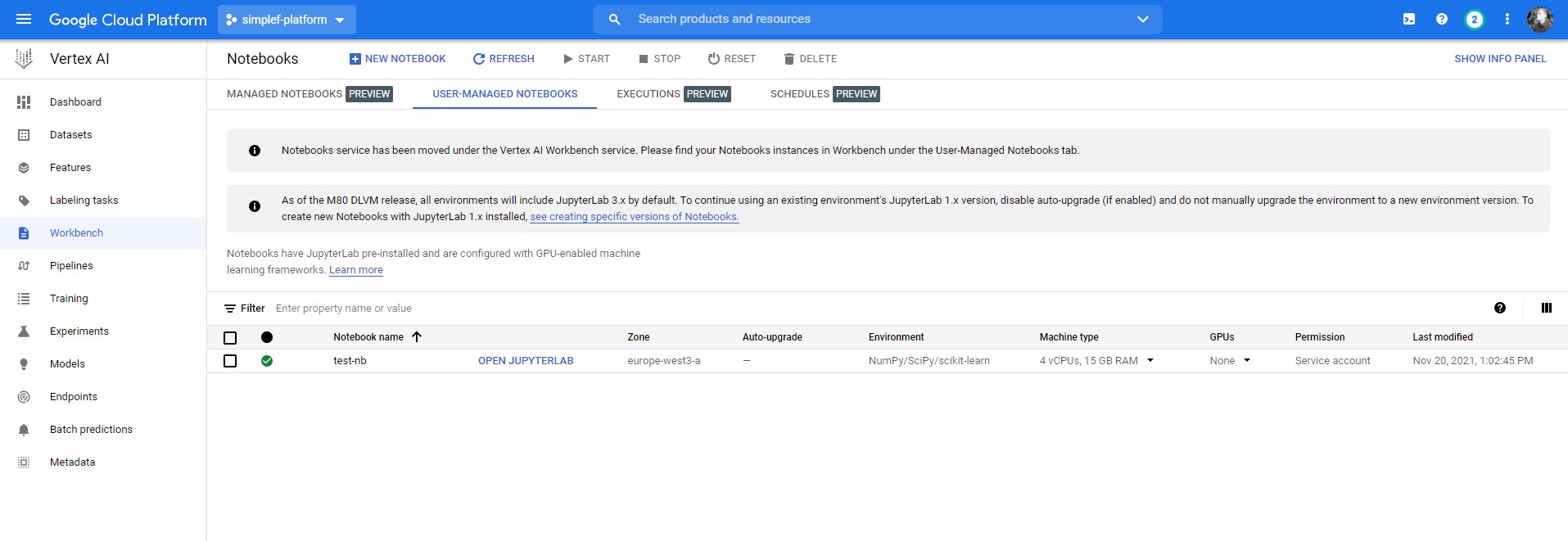
Task: Click the Pipelines sidebar icon
Action: [24, 265]
